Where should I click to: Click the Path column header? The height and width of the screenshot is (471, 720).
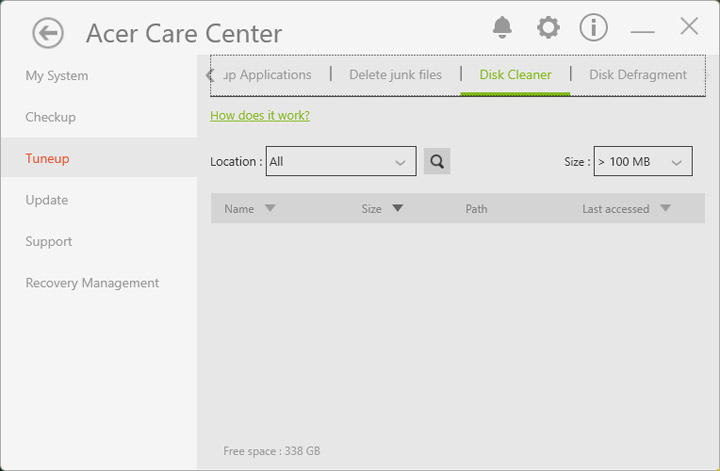[476, 209]
